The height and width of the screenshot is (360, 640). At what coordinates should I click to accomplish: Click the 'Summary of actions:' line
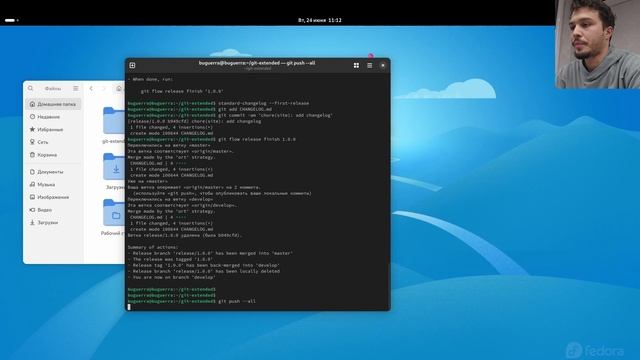coord(153,247)
